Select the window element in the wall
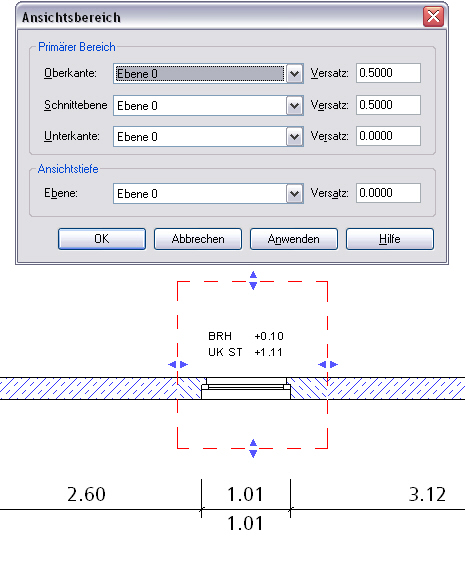Screen dimensions: 465x578 (x=246, y=388)
